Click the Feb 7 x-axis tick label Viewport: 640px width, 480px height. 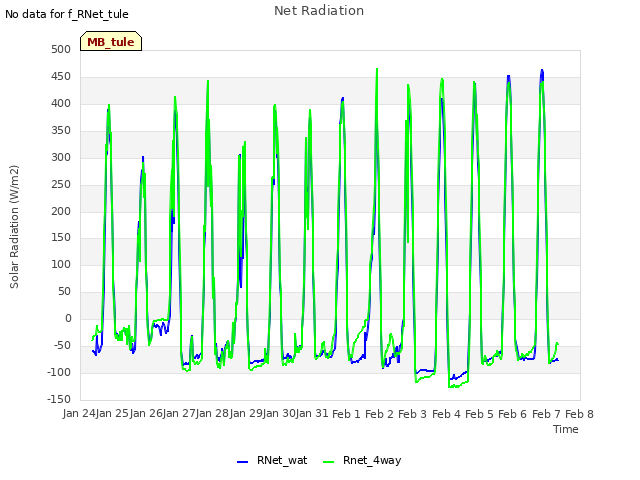coord(546,414)
